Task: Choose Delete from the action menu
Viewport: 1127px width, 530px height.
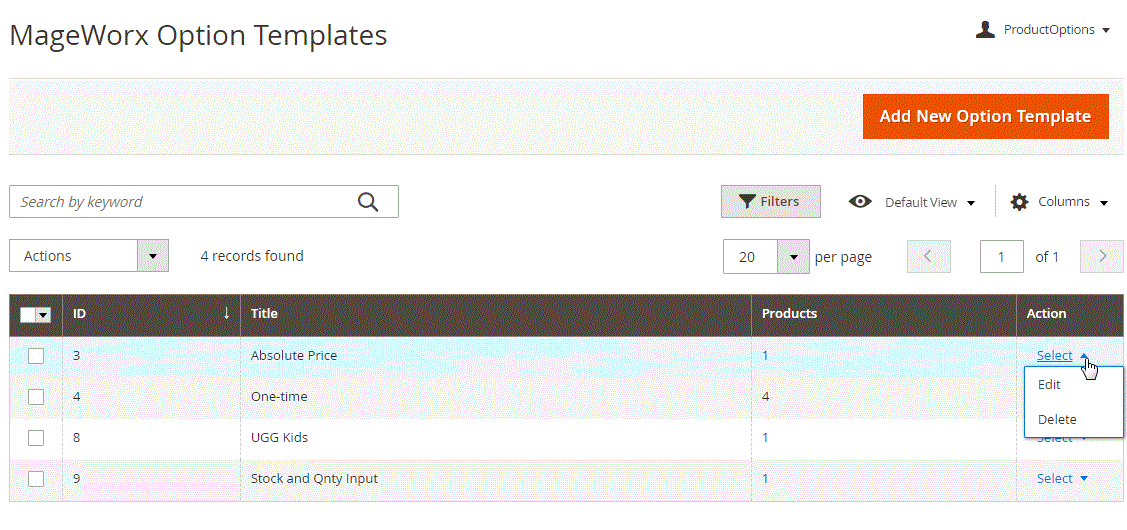Action: pos(1056,420)
